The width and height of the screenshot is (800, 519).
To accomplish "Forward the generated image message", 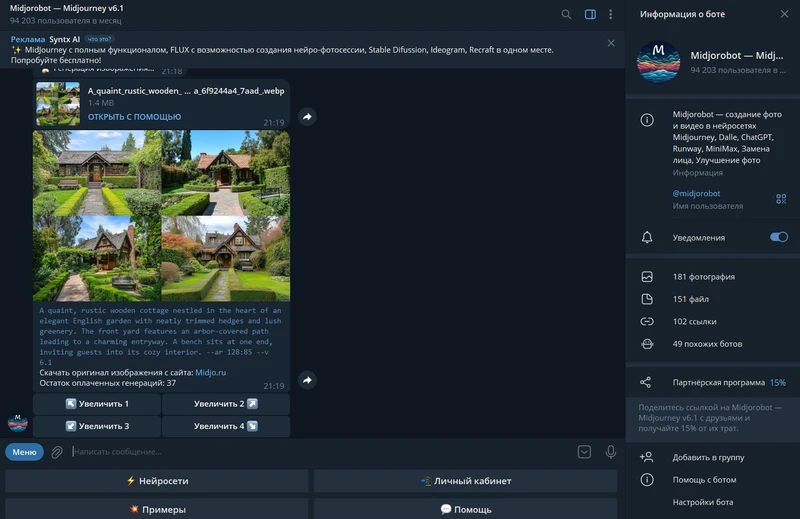I will coord(307,380).
